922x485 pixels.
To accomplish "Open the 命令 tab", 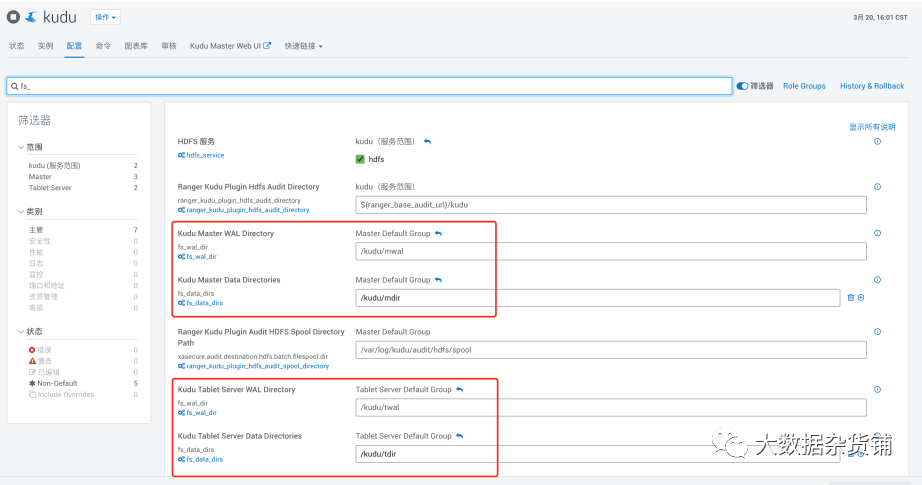I will point(103,46).
